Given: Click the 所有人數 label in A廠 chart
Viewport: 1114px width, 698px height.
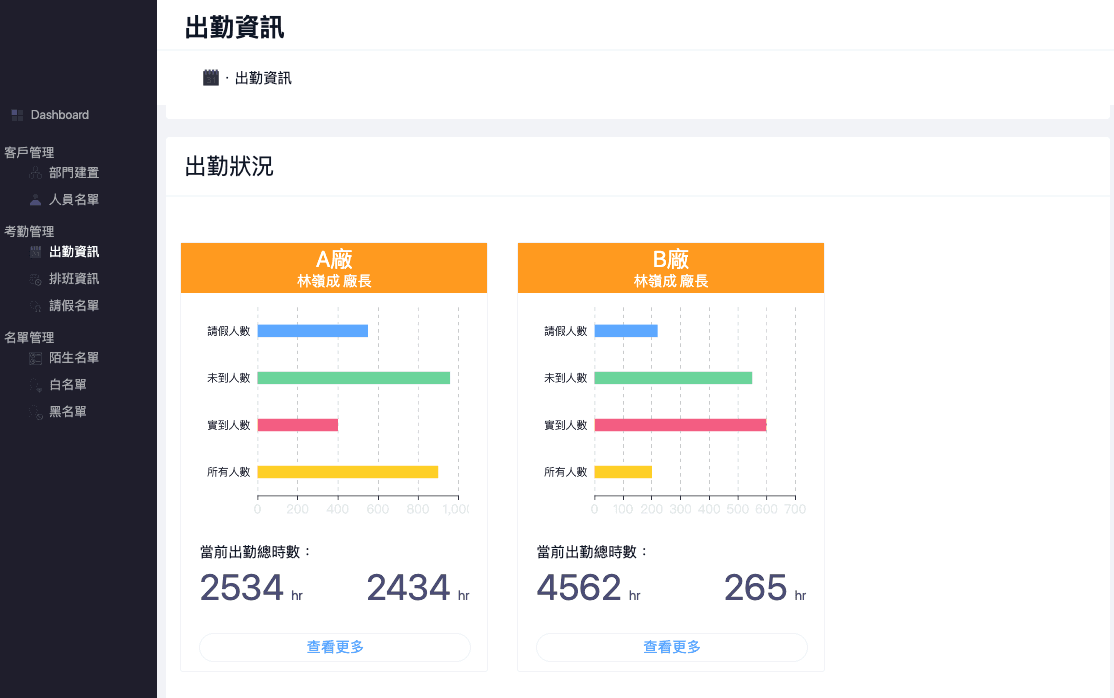Looking at the screenshot, I should coord(229,472).
